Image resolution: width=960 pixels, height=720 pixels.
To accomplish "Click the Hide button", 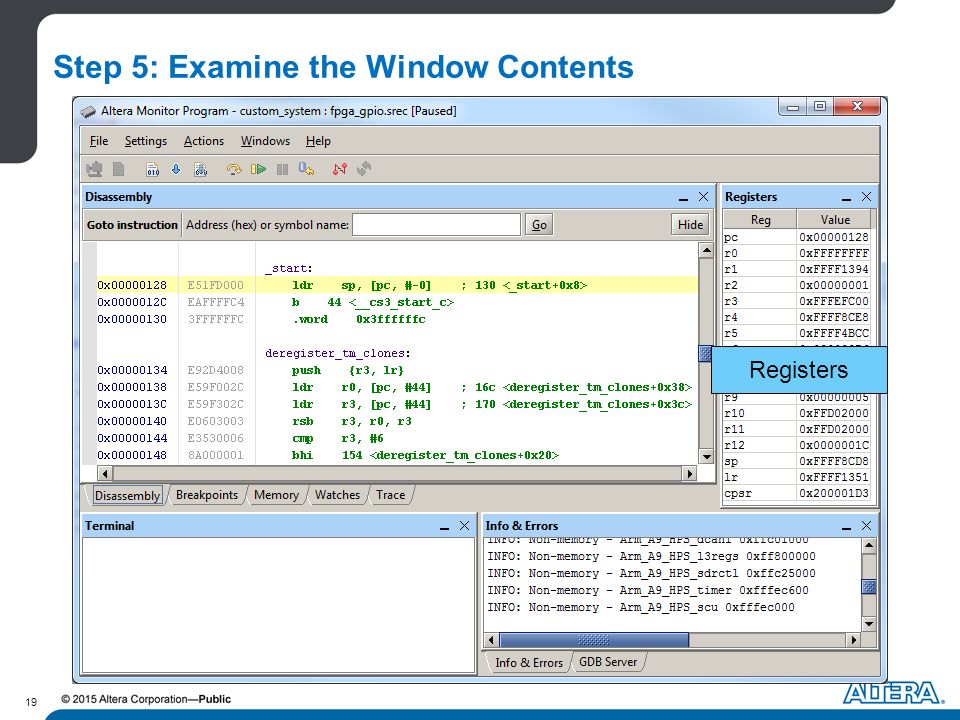I will (690, 225).
